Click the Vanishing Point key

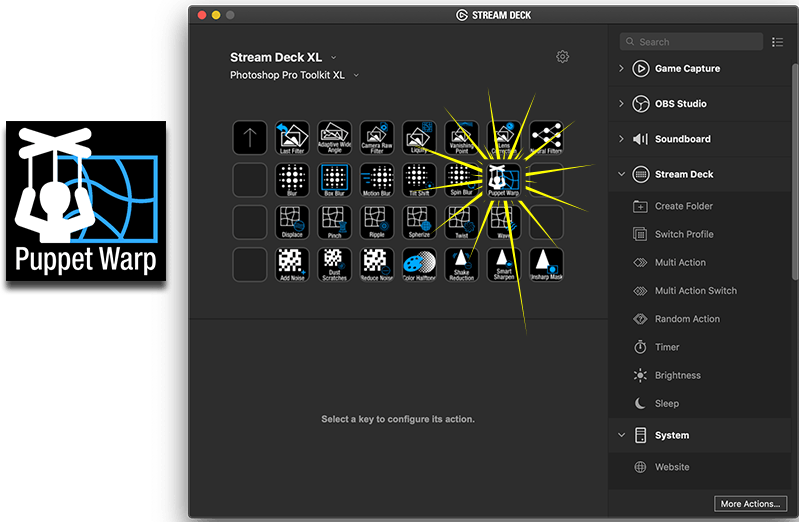pos(461,138)
